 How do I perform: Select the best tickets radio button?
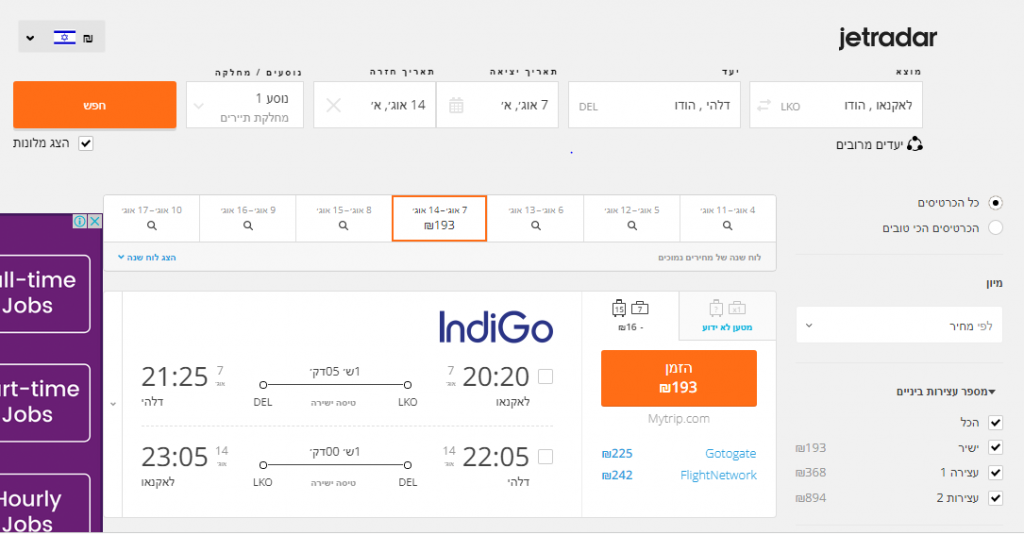tap(995, 228)
